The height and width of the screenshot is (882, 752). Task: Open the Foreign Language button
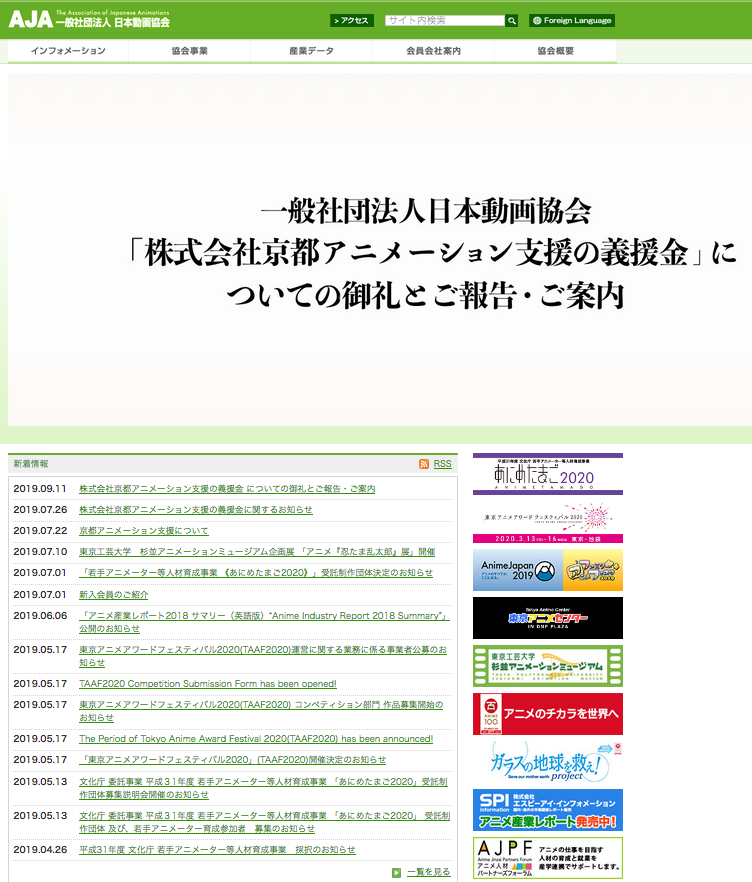(x=571, y=21)
